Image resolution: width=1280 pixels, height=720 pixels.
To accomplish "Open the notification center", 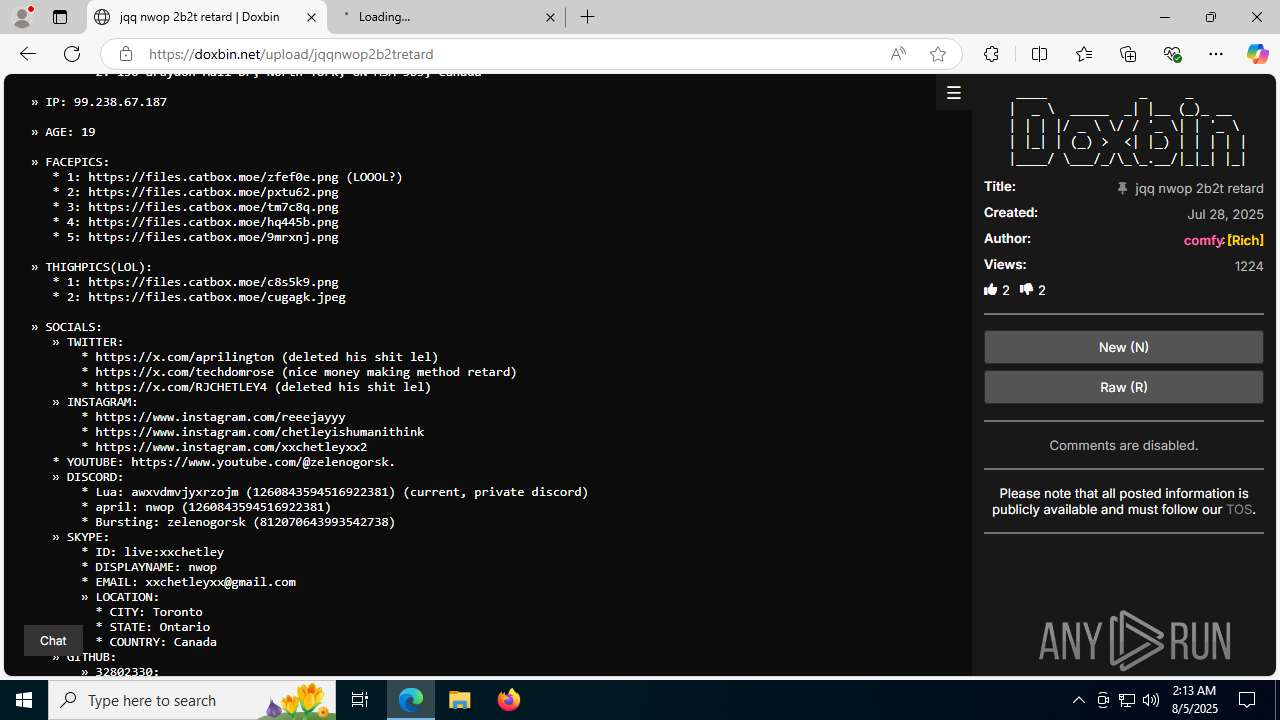I will (1248, 700).
